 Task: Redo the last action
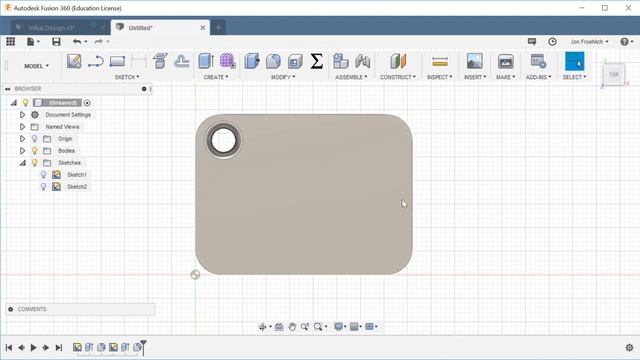click(x=99, y=41)
